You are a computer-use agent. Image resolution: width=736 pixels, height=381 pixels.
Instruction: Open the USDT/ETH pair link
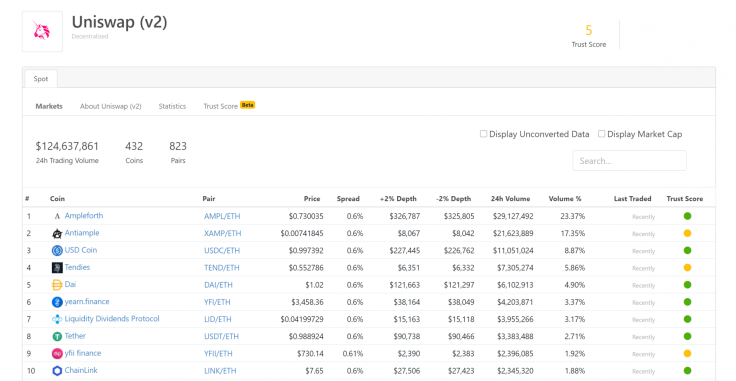(222, 336)
